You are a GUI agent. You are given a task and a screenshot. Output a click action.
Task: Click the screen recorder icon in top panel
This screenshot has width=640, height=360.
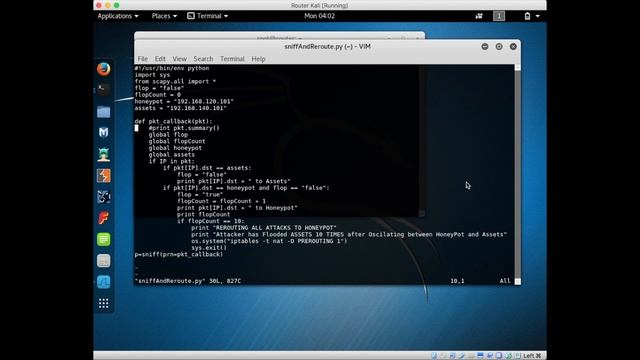coord(479,16)
